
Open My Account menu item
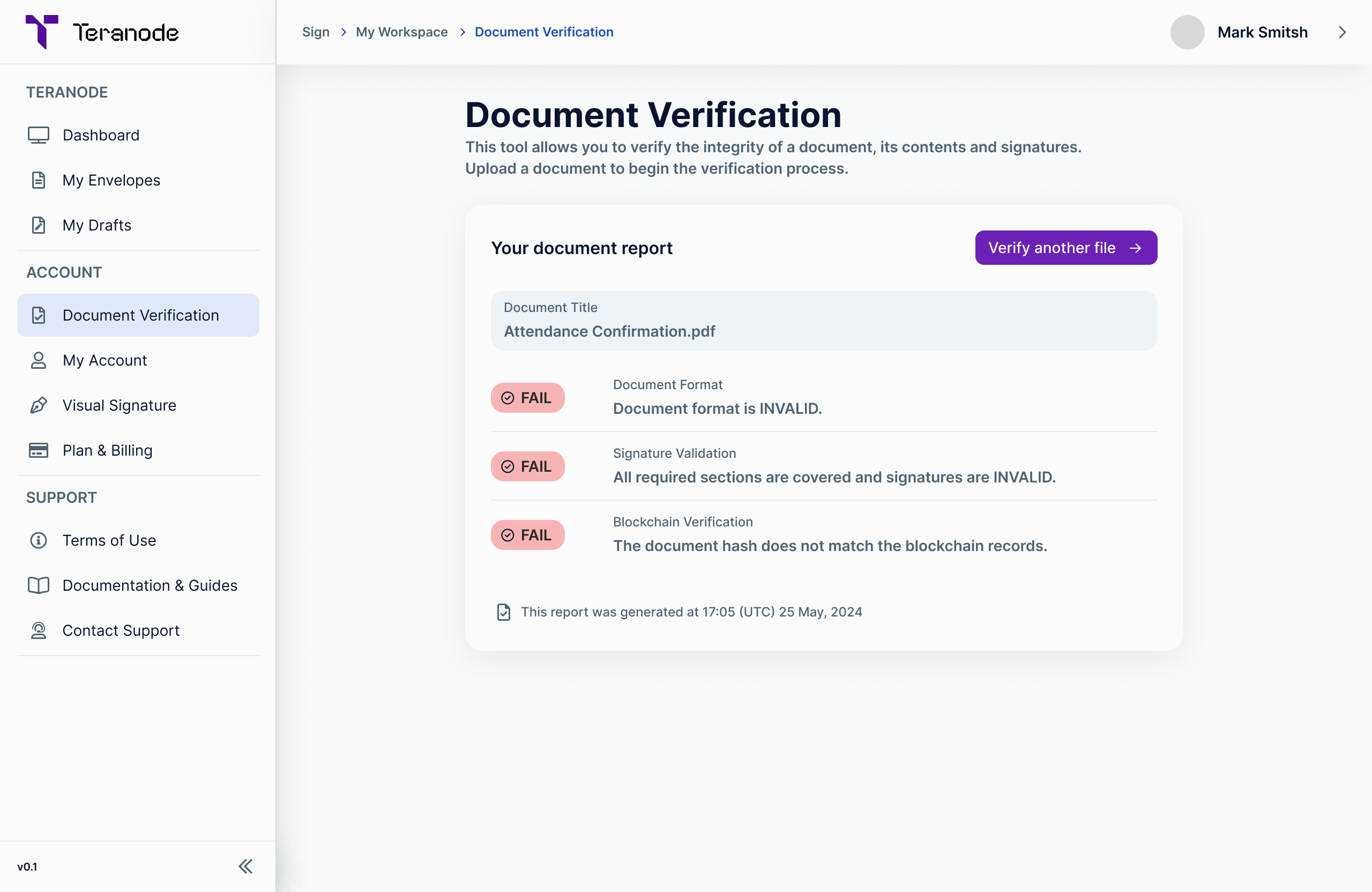point(105,360)
